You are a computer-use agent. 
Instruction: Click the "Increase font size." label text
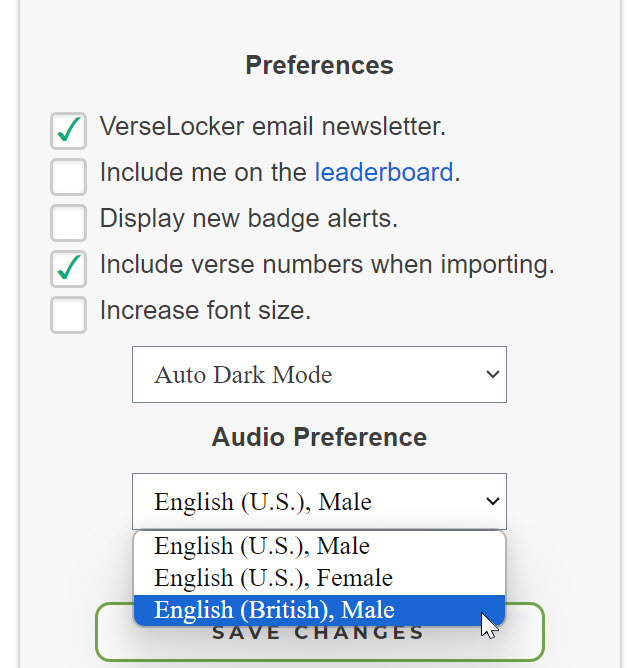pos(205,311)
